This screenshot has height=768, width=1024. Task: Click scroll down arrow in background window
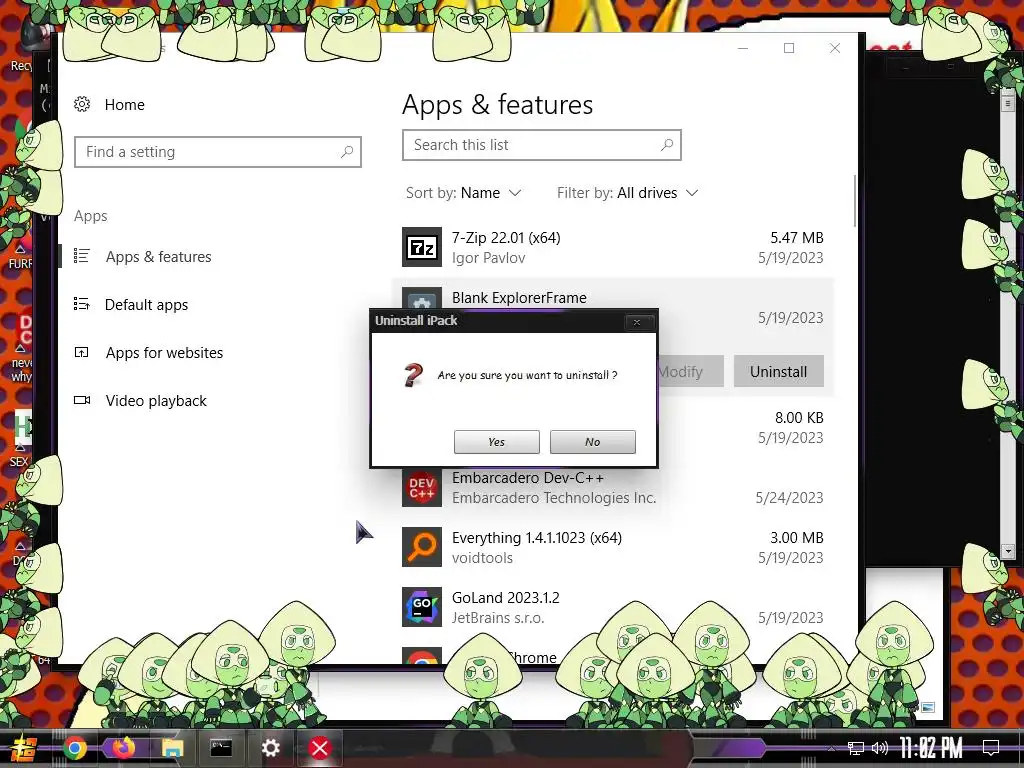(x=1008, y=552)
